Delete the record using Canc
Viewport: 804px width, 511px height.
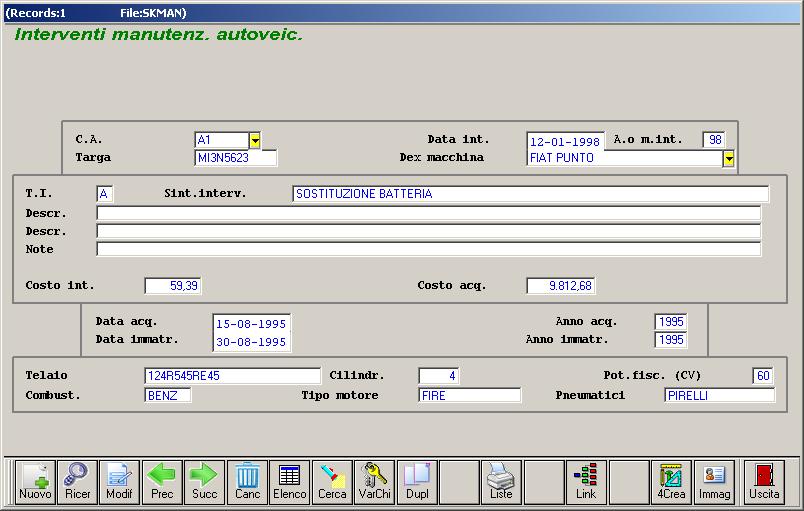pos(247,482)
